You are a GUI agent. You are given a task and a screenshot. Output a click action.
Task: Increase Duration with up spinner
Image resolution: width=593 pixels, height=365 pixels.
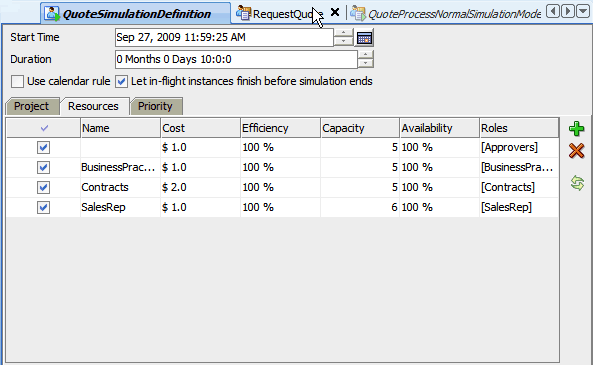(x=365, y=55)
